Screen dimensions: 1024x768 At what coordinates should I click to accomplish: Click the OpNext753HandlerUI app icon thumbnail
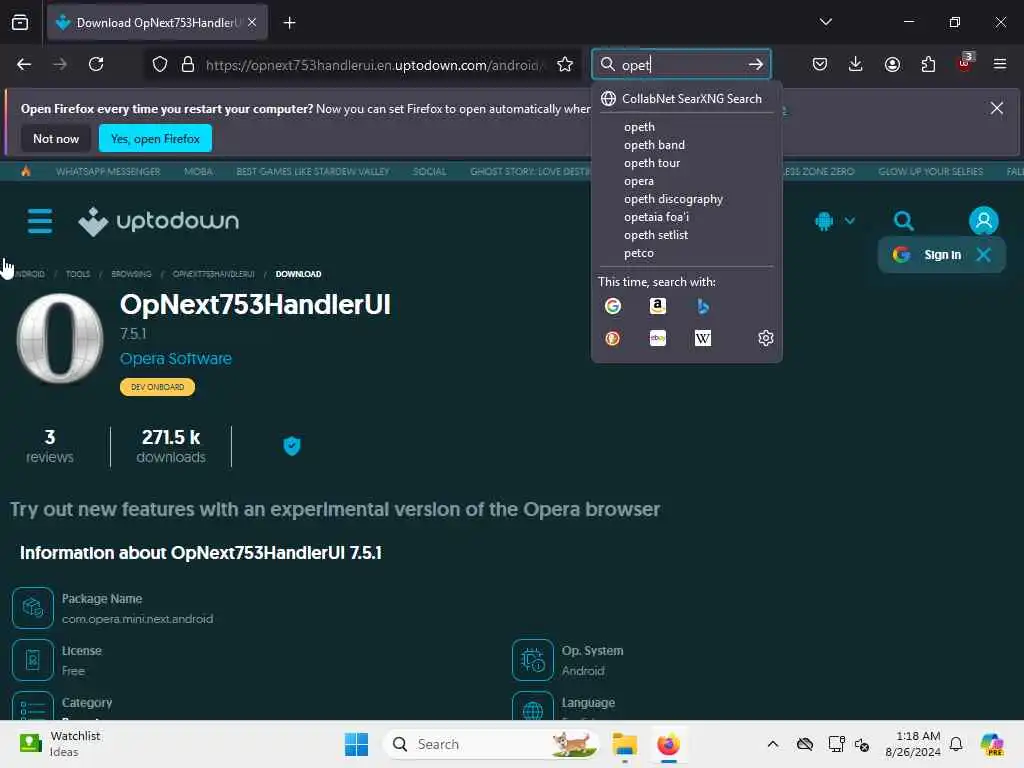59,338
